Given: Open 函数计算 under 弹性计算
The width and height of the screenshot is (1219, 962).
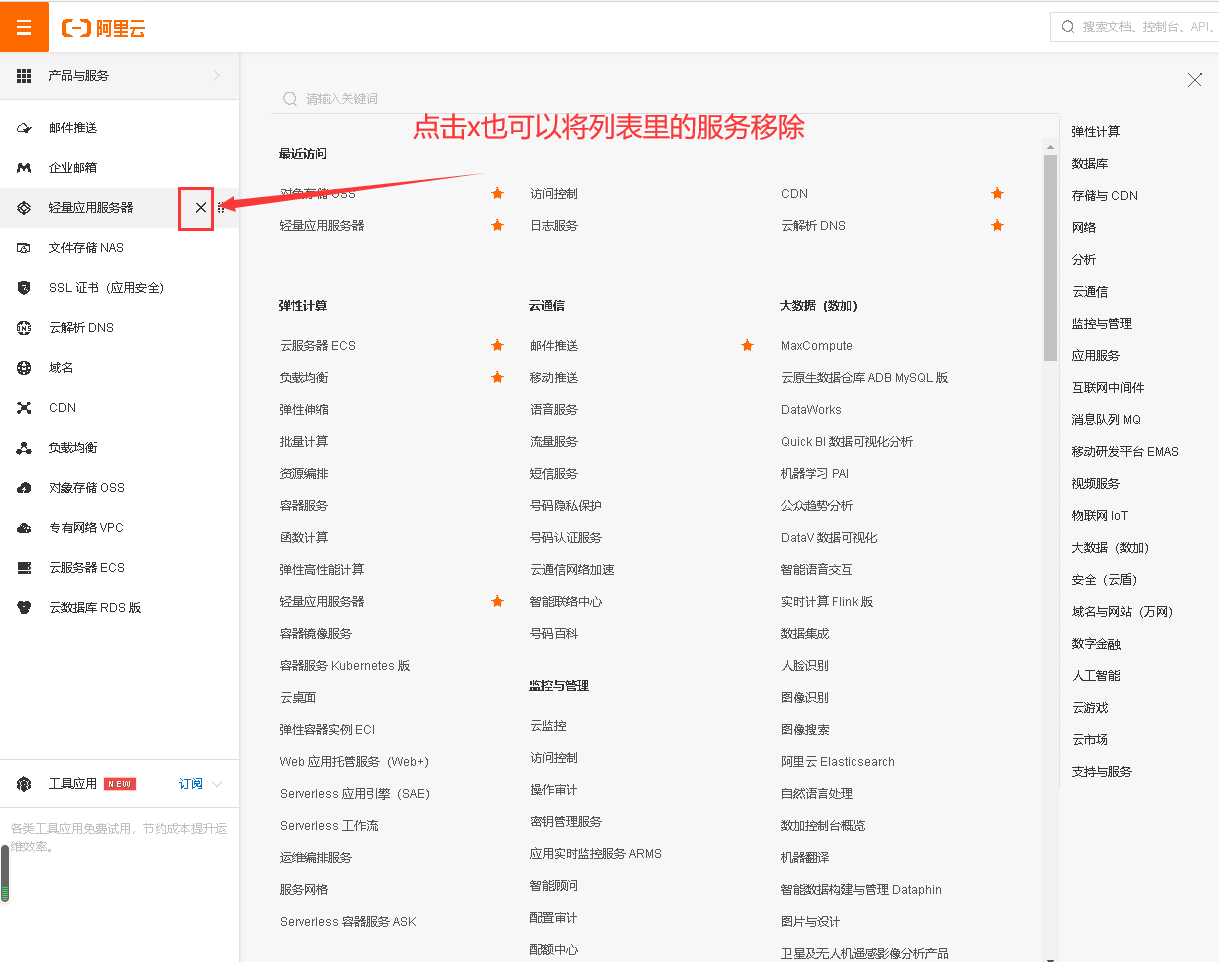Looking at the screenshot, I should click(x=304, y=538).
